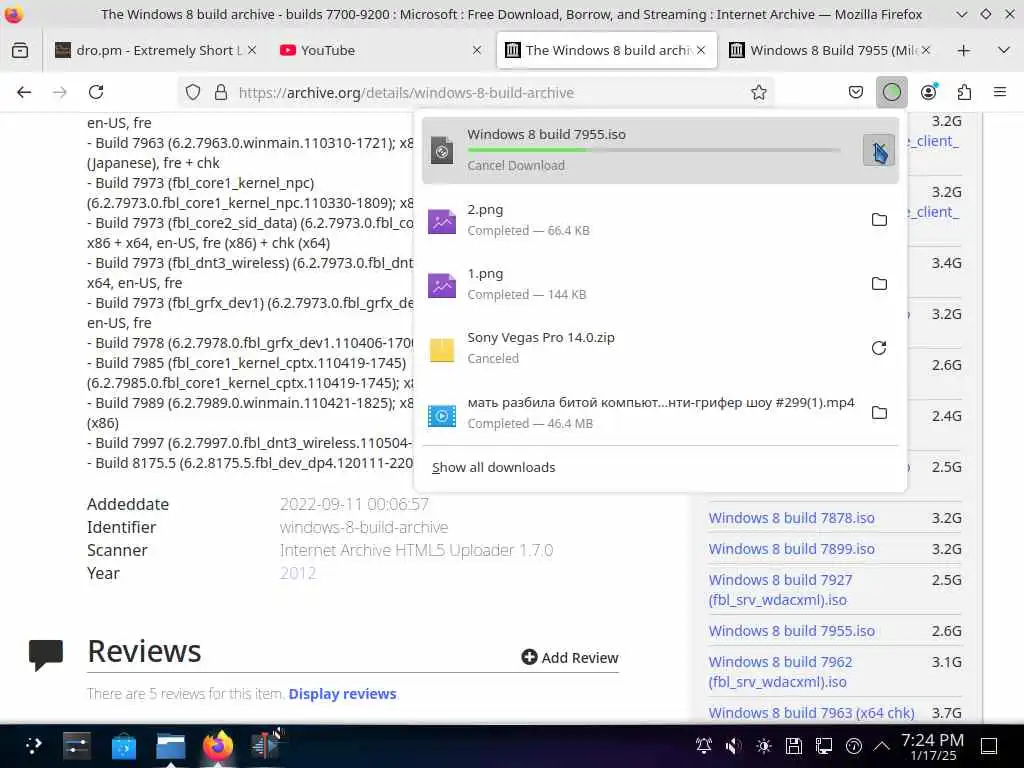Open Firefox View icon in tab bar
The image size is (1024, 768).
pos(20,50)
